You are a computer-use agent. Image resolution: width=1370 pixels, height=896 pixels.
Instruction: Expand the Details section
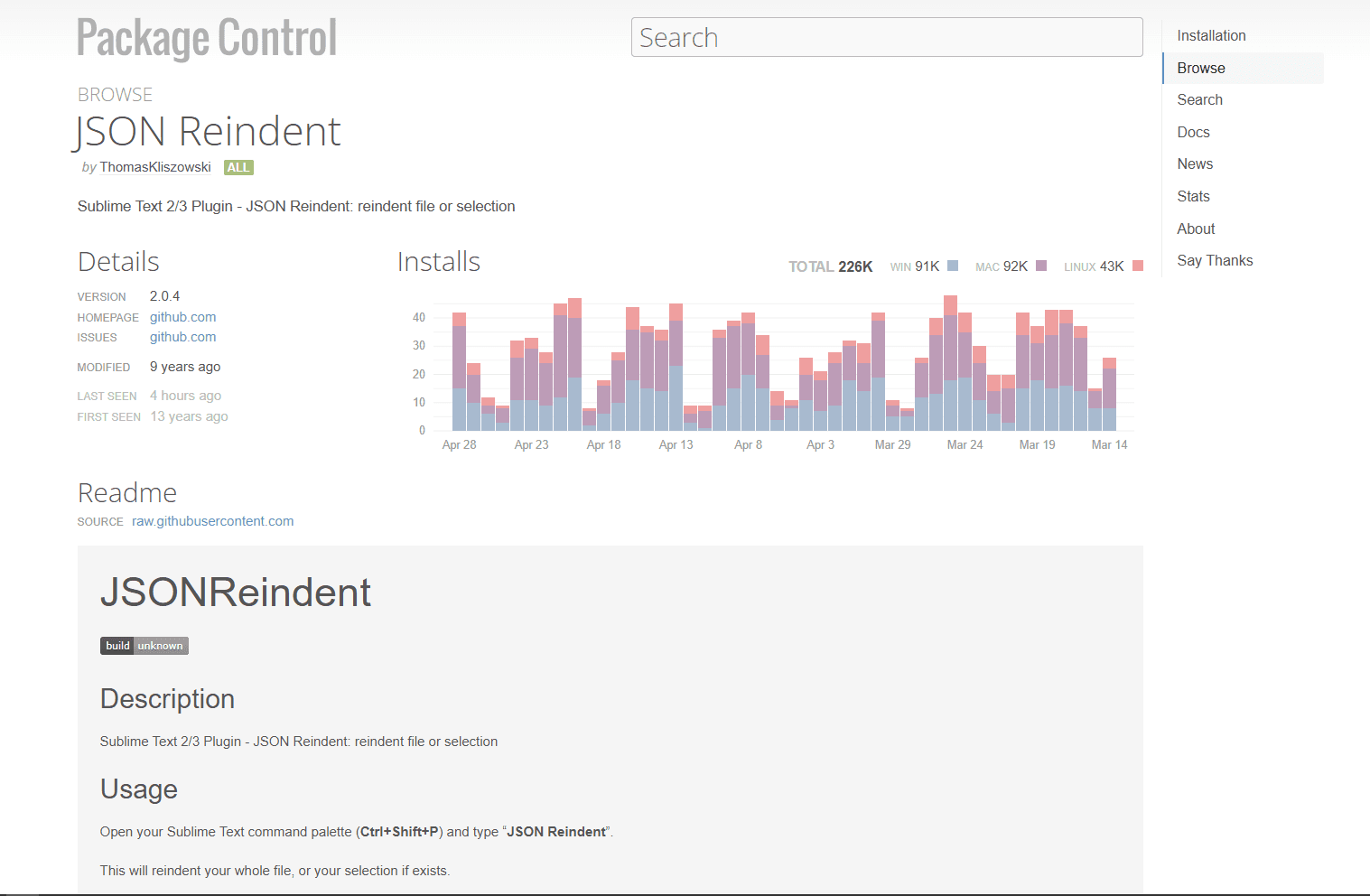pyautogui.click(x=118, y=262)
